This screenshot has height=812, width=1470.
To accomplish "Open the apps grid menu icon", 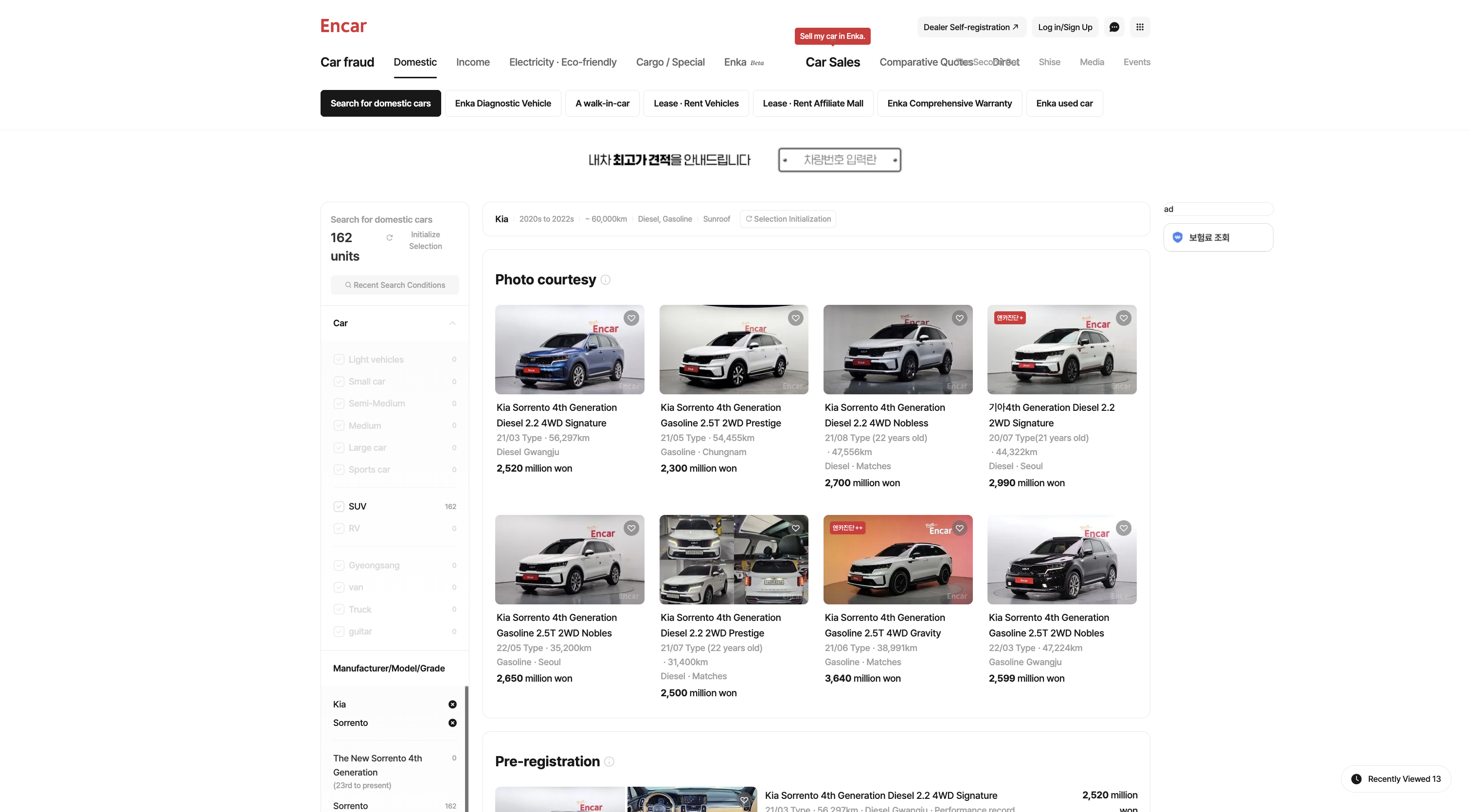I will 1140,27.
